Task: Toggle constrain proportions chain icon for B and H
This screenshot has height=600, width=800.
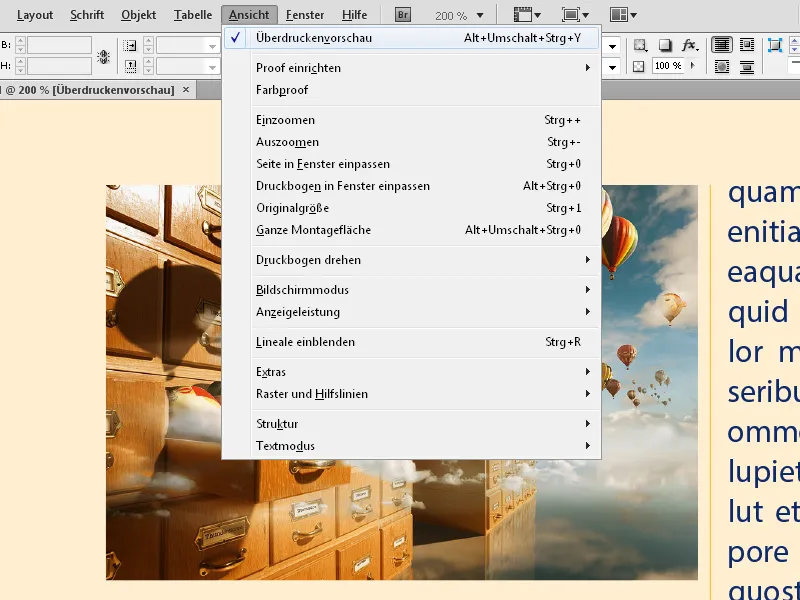Action: click(104, 56)
